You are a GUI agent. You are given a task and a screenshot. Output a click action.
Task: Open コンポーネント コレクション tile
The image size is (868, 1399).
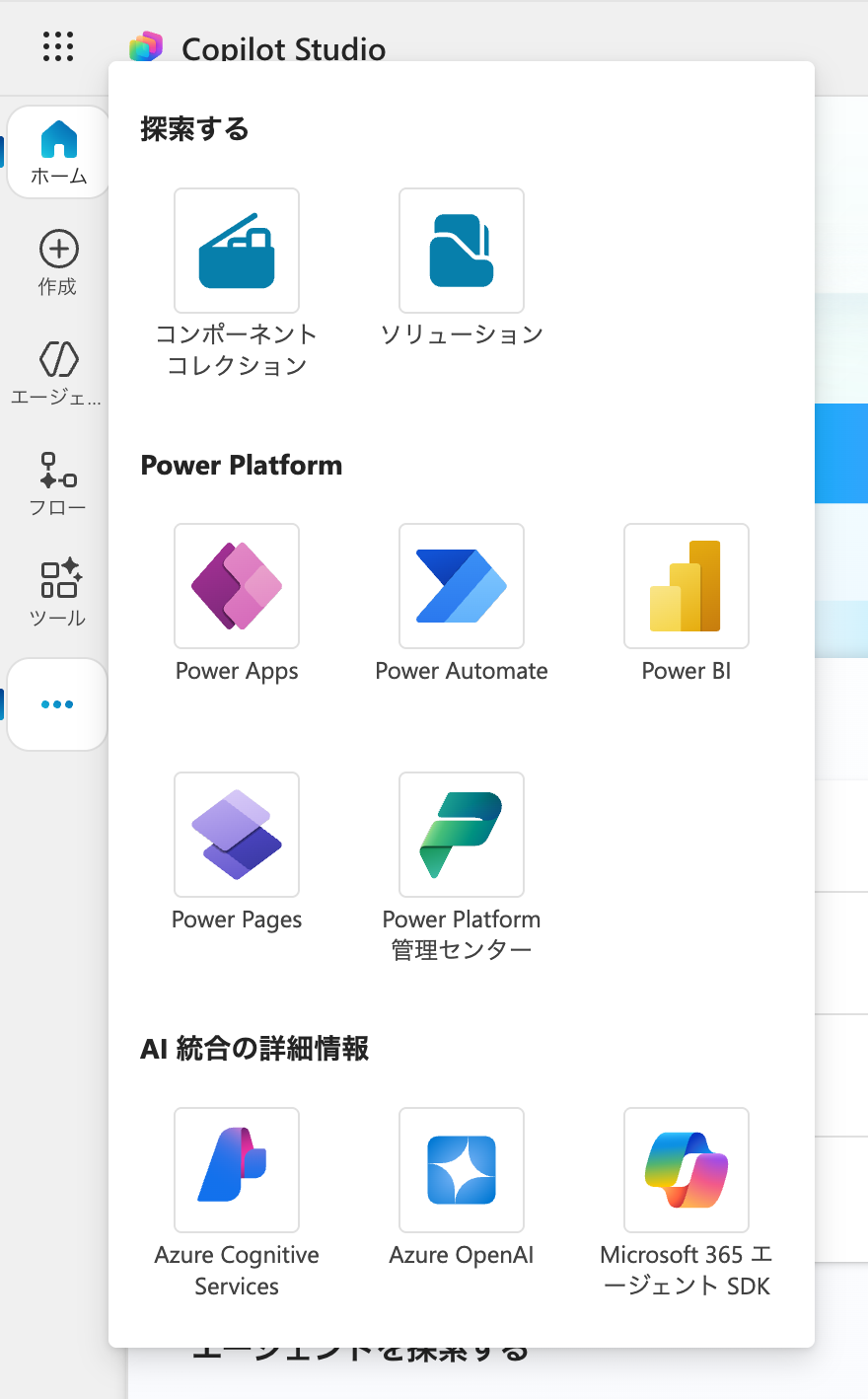[237, 251]
